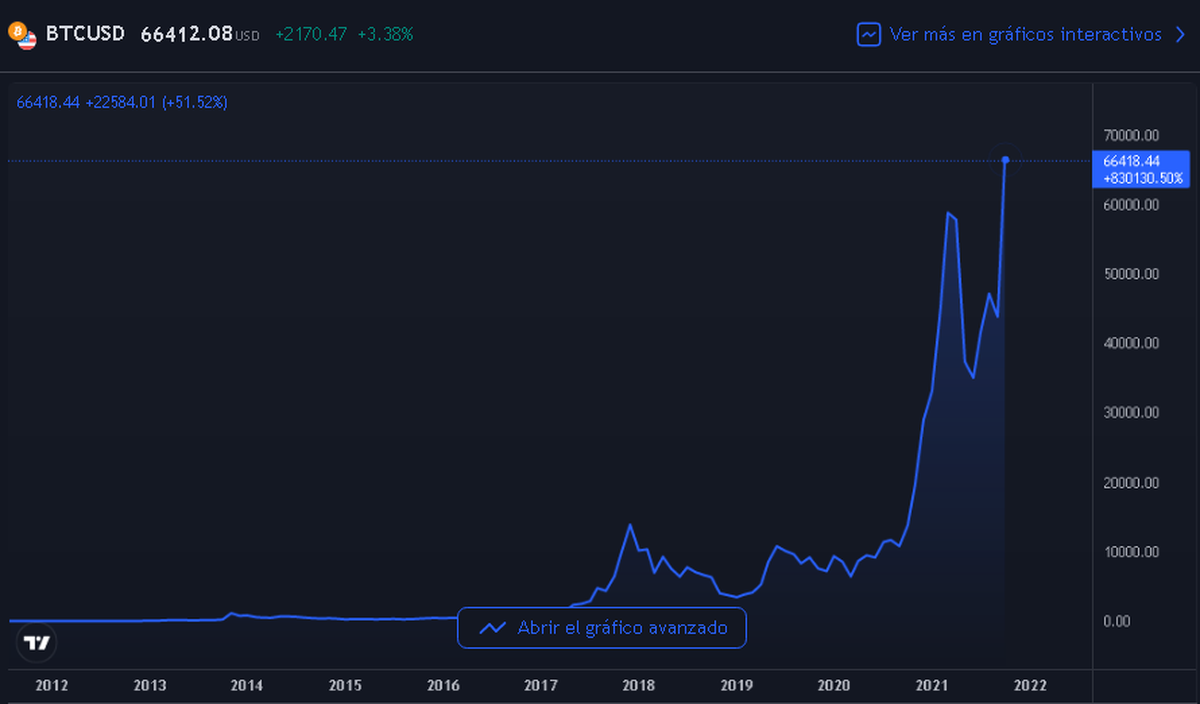This screenshot has width=1200, height=704.
Task: Click the 70000.00 price axis label
Action: pyautogui.click(x=1130, y=135)
